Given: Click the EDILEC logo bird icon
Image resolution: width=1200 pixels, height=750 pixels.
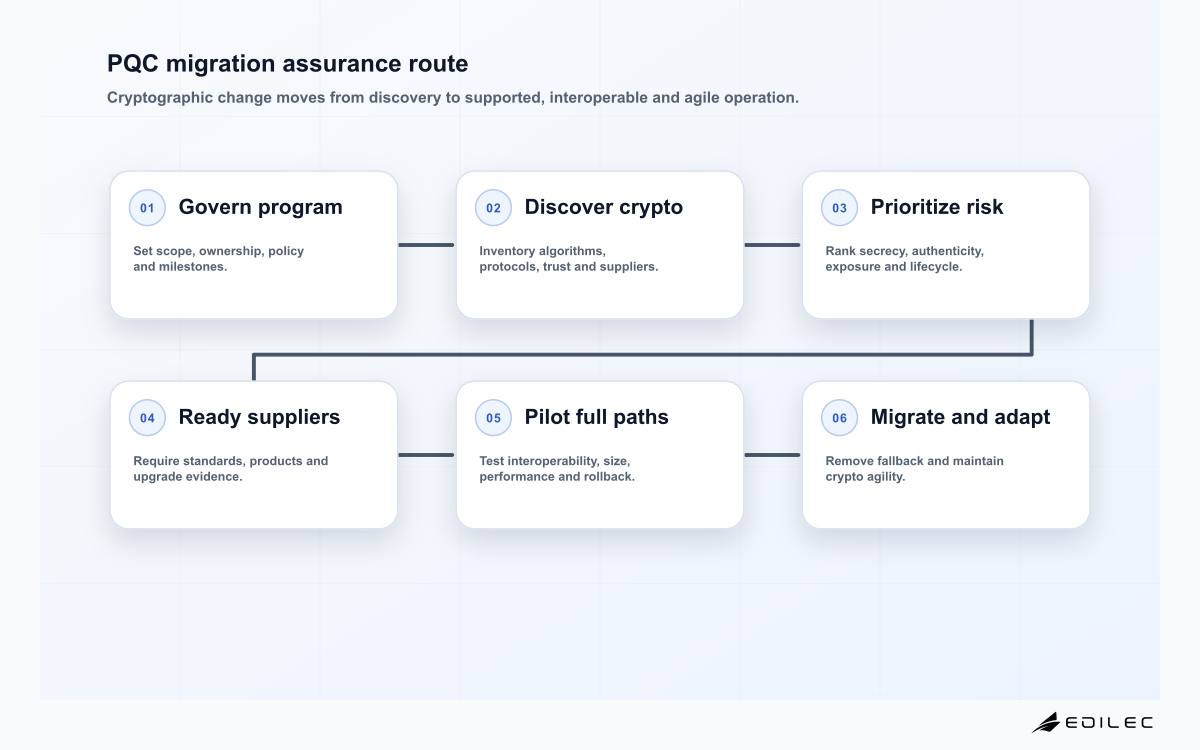Looking at the screenshot, I should tap(1046, 722).
